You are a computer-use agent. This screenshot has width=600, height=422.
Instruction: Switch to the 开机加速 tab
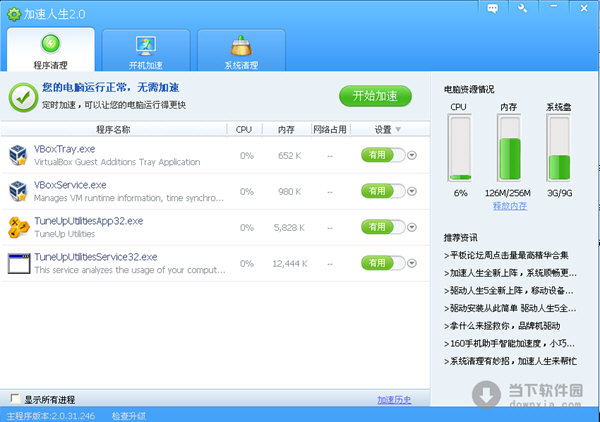[x=147, y=50]
